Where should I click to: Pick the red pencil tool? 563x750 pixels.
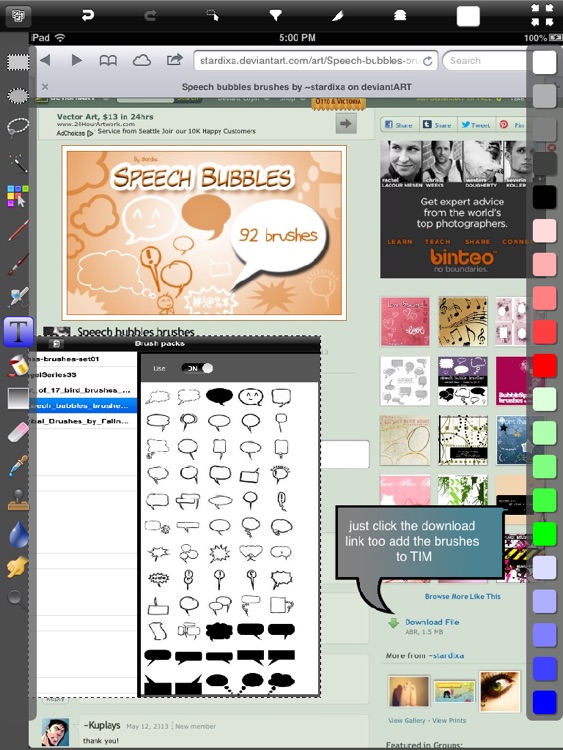[x=18, y=231]
